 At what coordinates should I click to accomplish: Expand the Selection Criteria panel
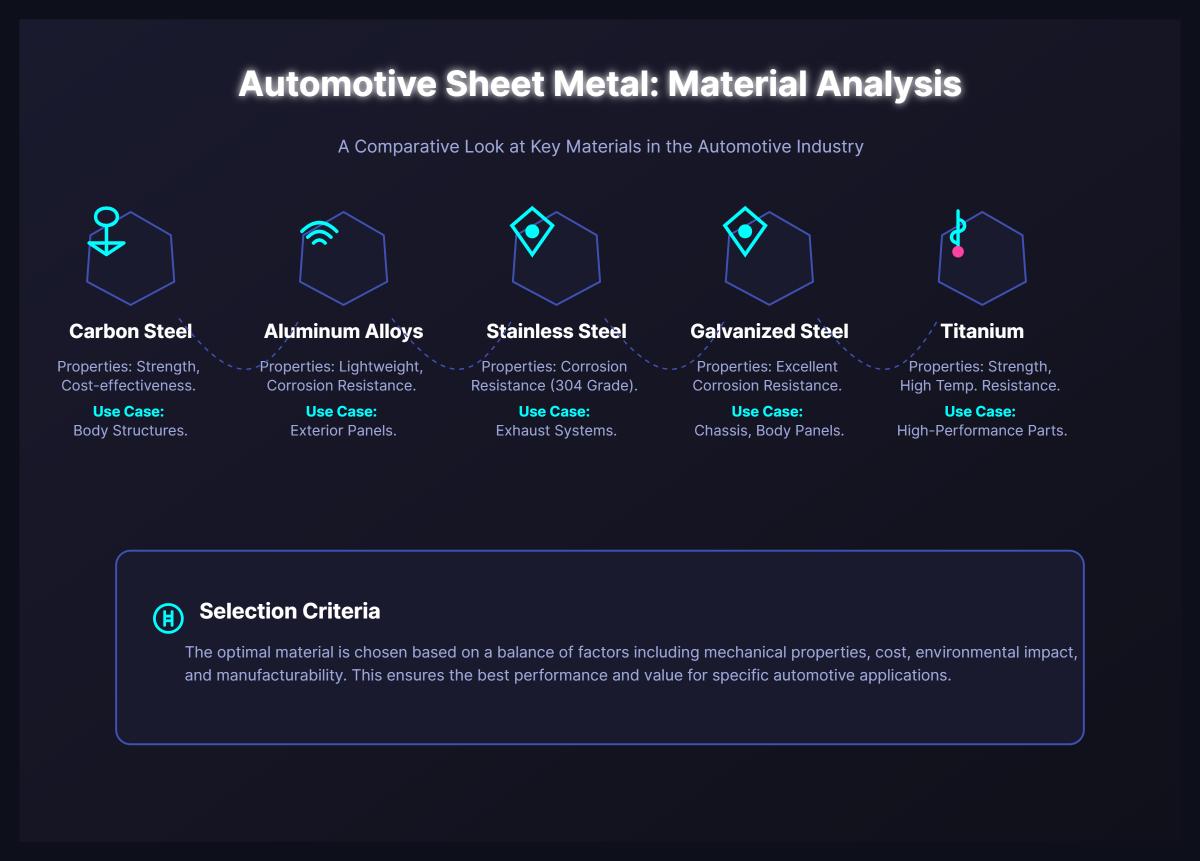pos(600,646)
